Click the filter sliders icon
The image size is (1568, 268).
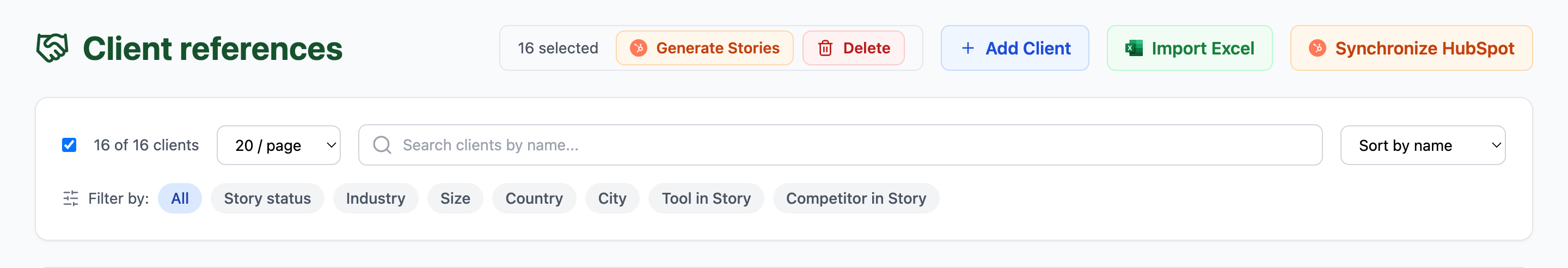(71, 199)
